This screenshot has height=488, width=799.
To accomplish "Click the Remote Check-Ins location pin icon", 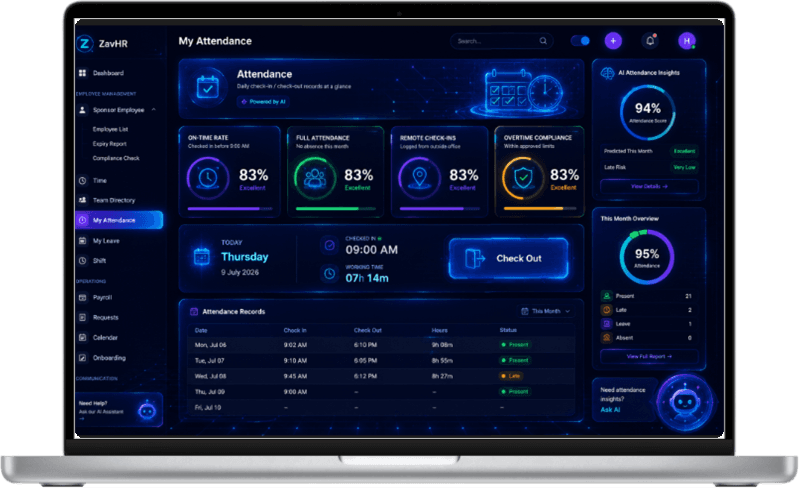I will [419, 178].
